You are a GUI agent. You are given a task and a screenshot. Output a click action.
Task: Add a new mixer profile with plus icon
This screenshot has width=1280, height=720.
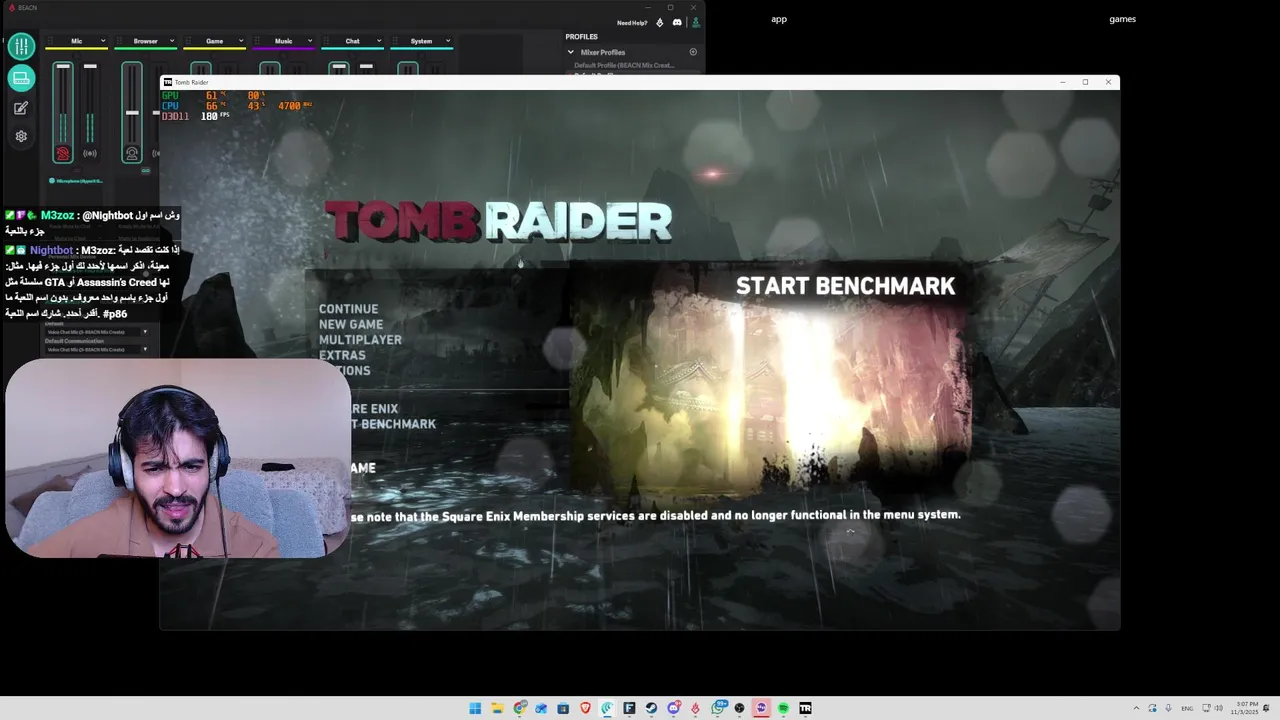[x=693, y=52]
